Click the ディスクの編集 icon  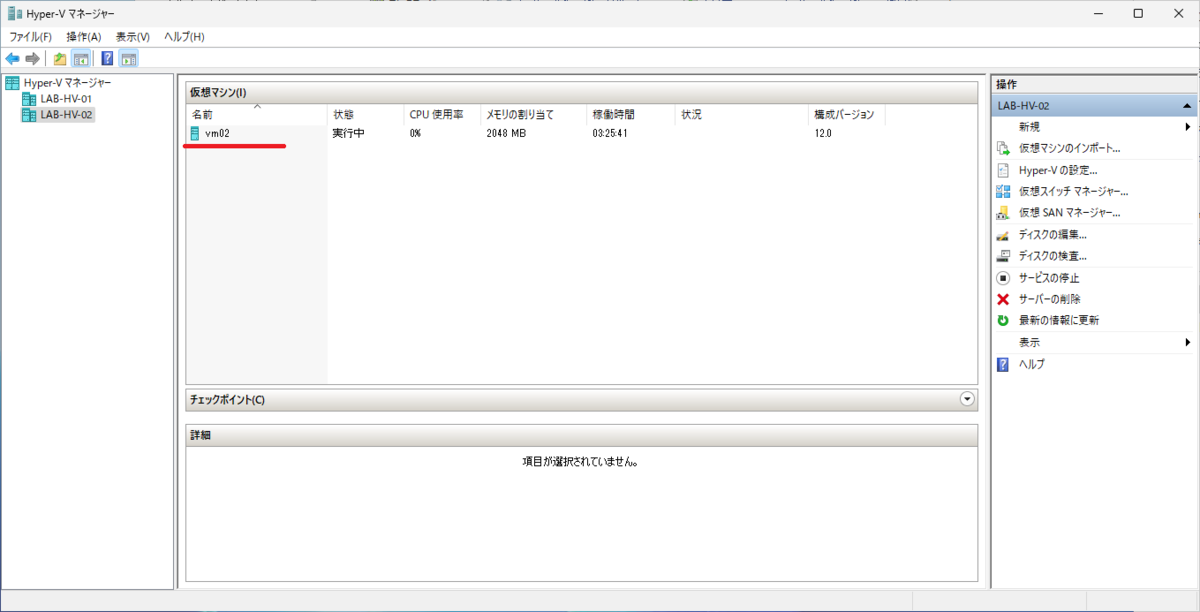click(1003, 235)
